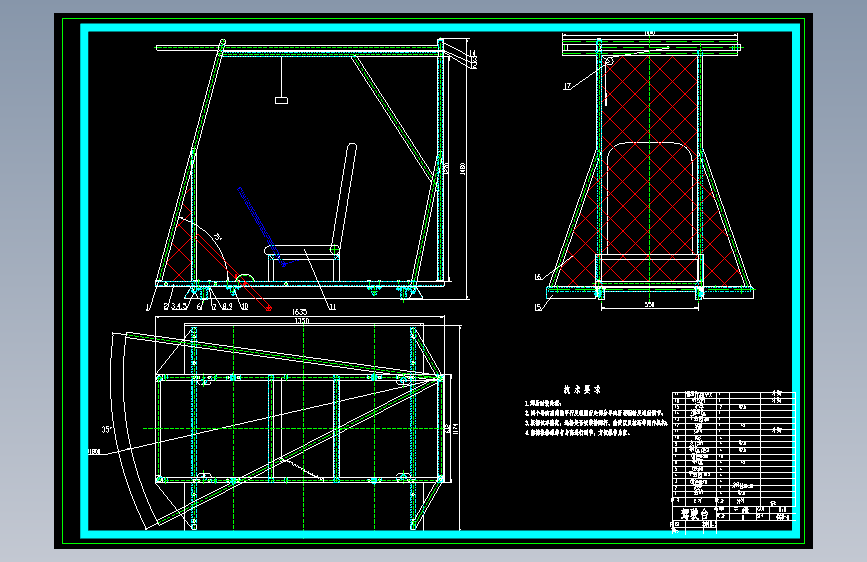
Task: Click the '技术要求' heading
Action: [x=582, y=389]
